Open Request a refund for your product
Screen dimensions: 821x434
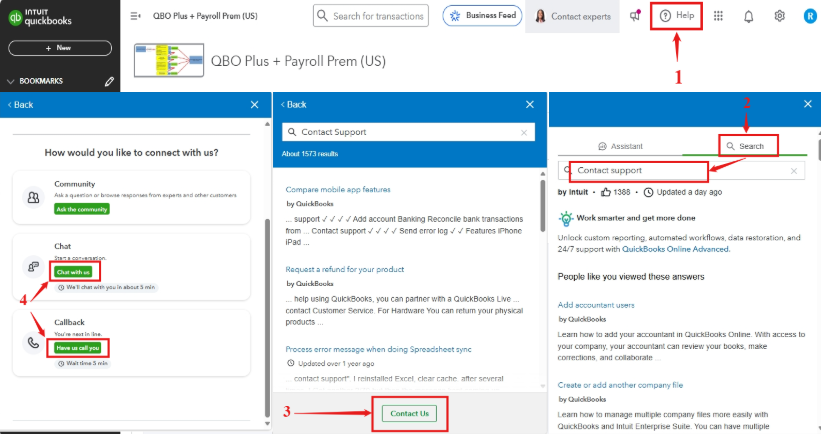[345, 269]
